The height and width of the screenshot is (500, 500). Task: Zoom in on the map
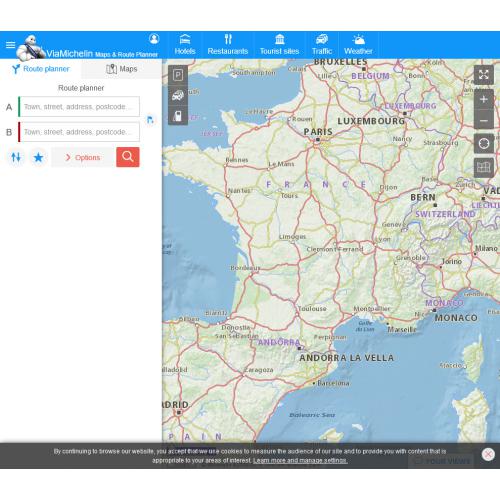pyautogui.click(x=484, y=99)
